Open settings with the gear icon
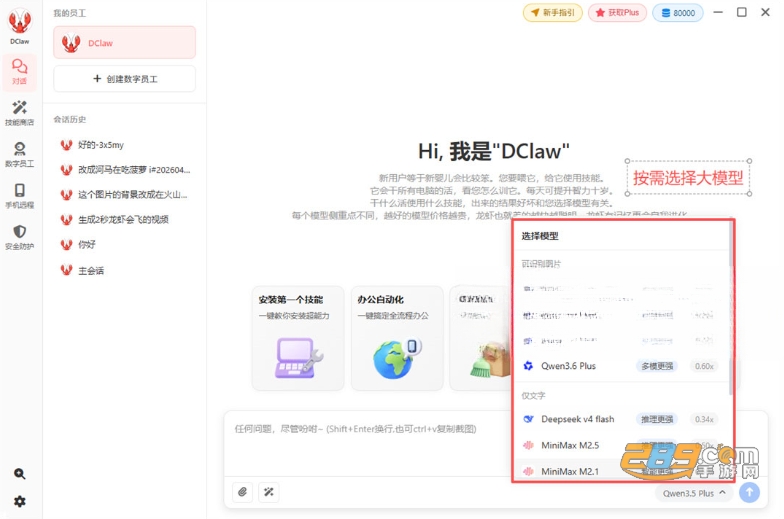 pyautogui.click(x=20, y=501)
